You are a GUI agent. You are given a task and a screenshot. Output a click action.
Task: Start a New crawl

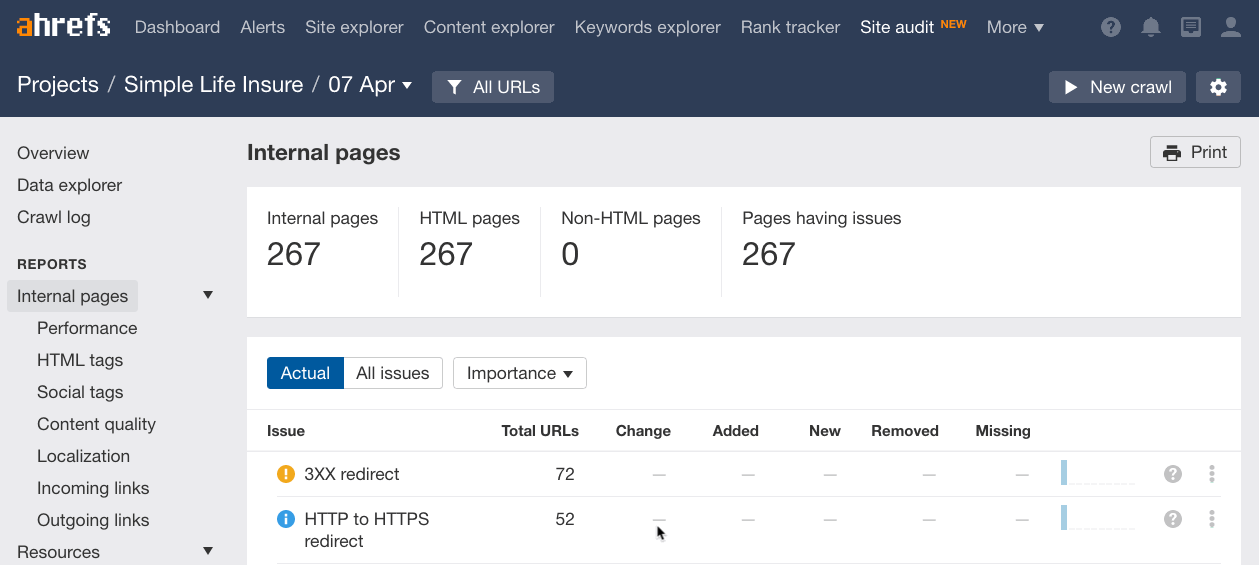tap(1117, 87)
